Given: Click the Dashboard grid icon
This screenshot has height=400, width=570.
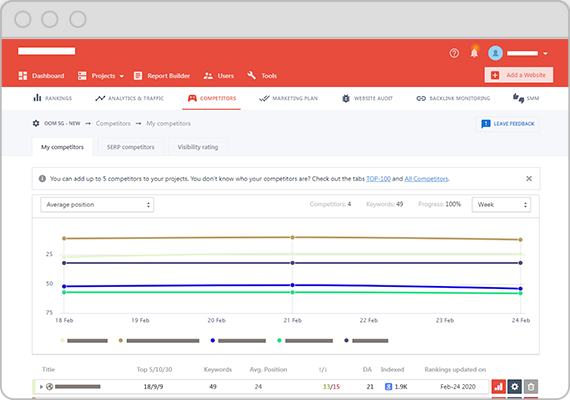Looking at the screenshot, I should point(23,76).
